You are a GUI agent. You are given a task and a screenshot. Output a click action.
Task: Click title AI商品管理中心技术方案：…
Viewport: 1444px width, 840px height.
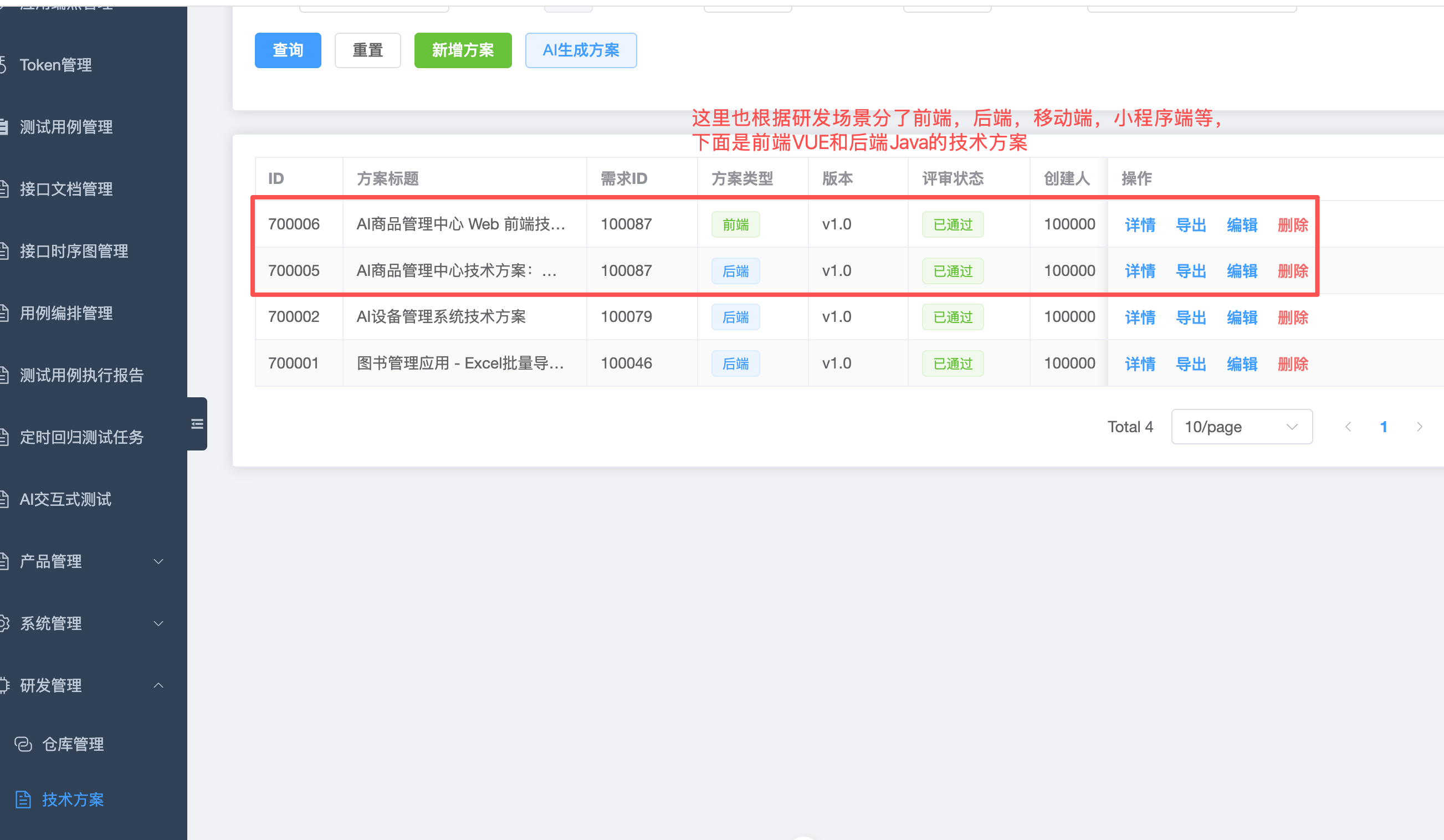click(457, 270)
